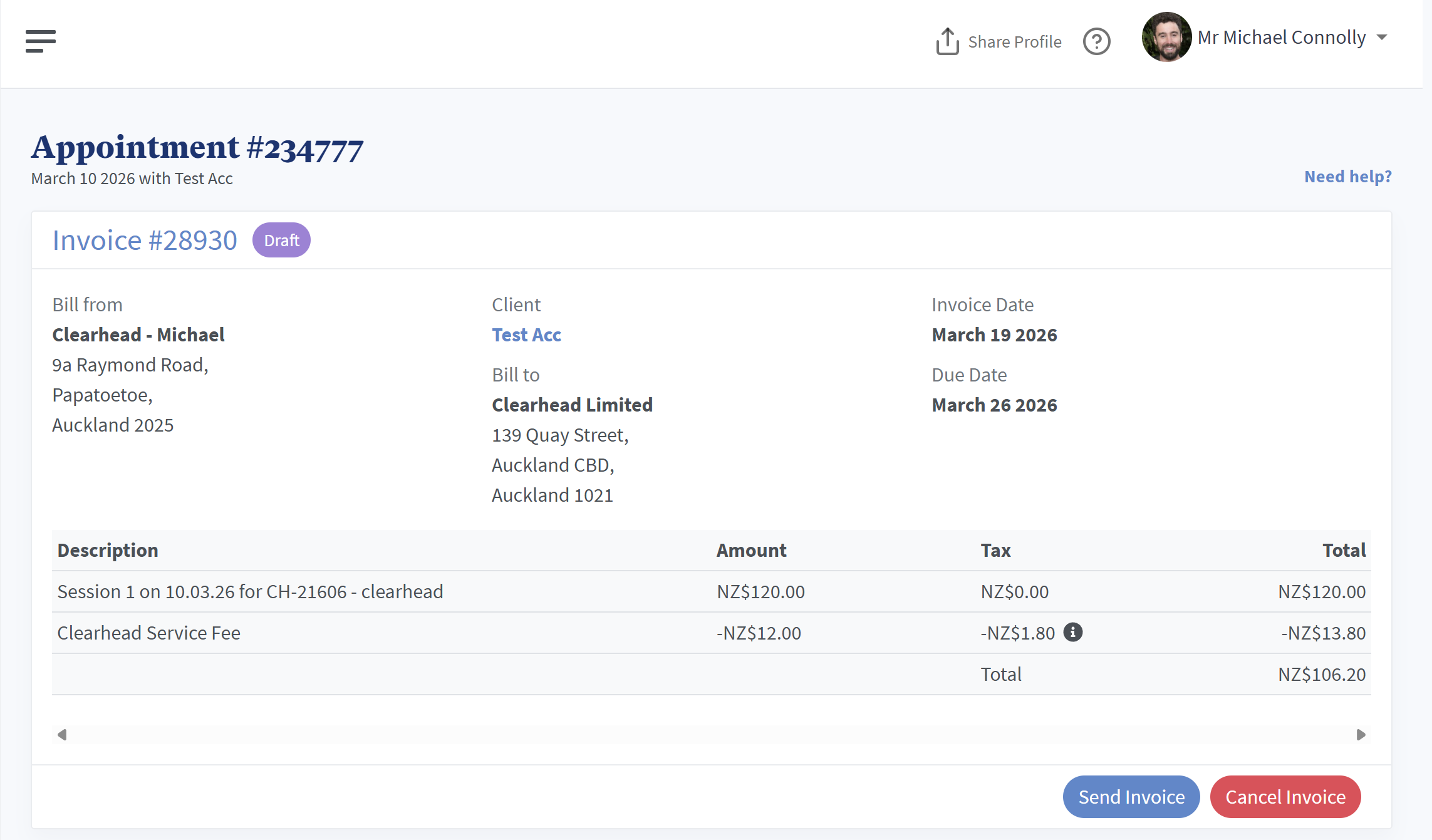The image size is (1432, 840).
Task: Open the Test Acc client link
Action: click(526, 335)
